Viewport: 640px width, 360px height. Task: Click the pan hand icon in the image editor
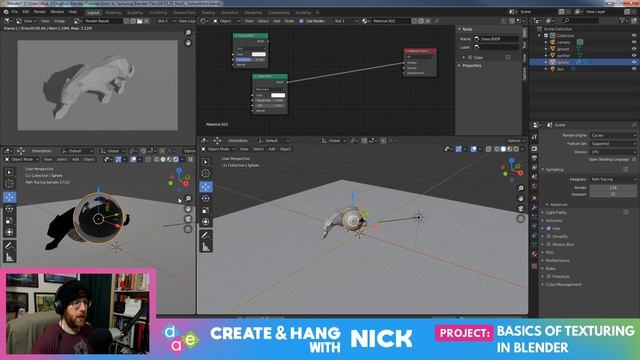[188, 42]
